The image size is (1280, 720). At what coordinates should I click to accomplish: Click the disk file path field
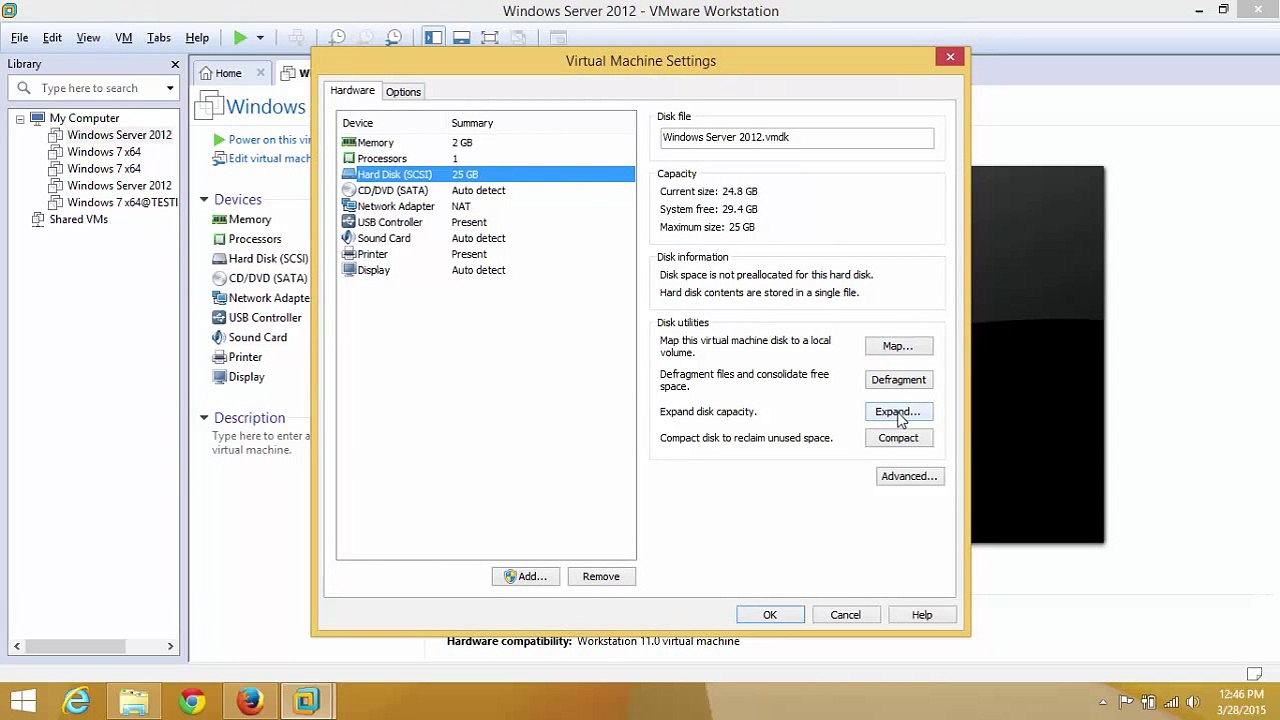point(796,138)
